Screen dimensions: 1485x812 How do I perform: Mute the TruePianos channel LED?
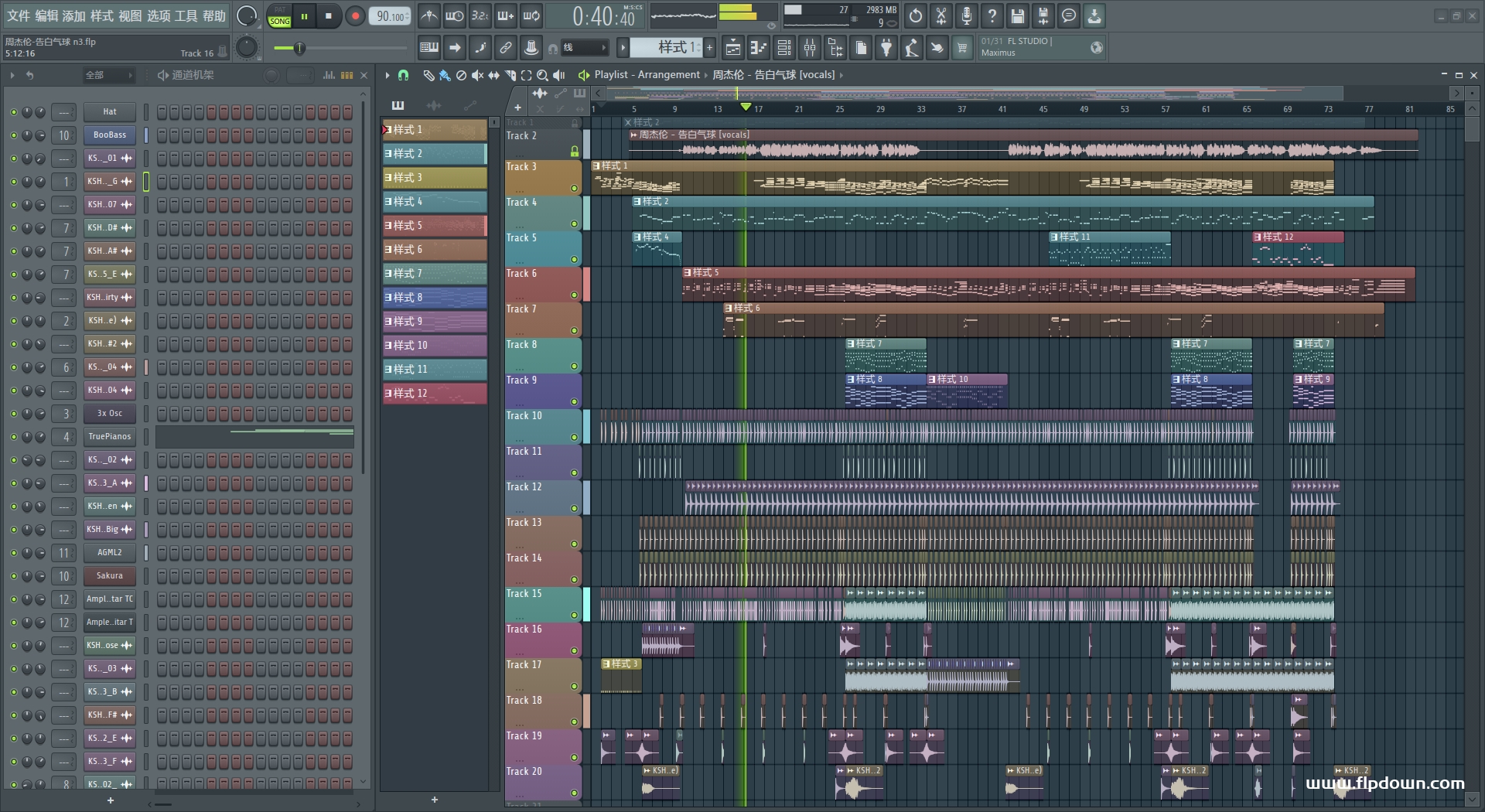click(13, 437)
